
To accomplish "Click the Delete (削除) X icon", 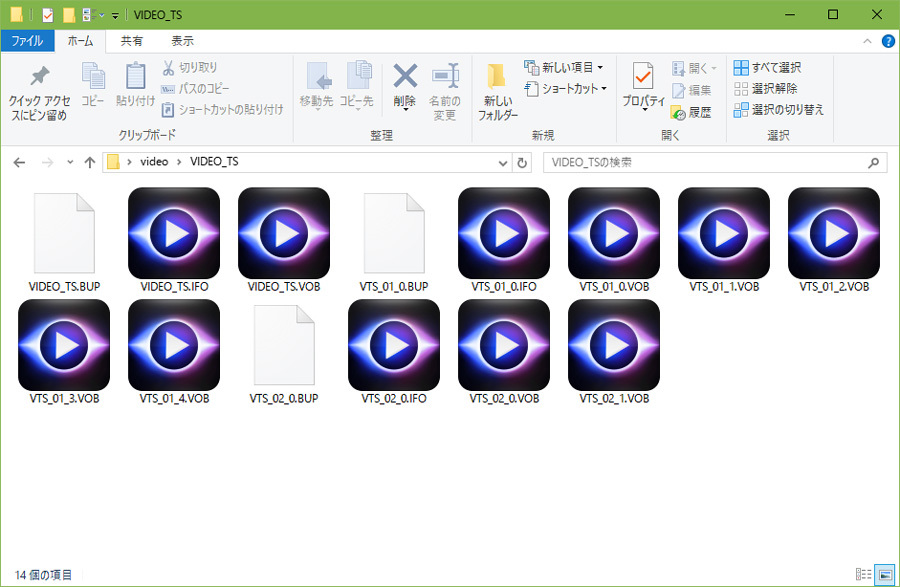I will click(404, 77).
